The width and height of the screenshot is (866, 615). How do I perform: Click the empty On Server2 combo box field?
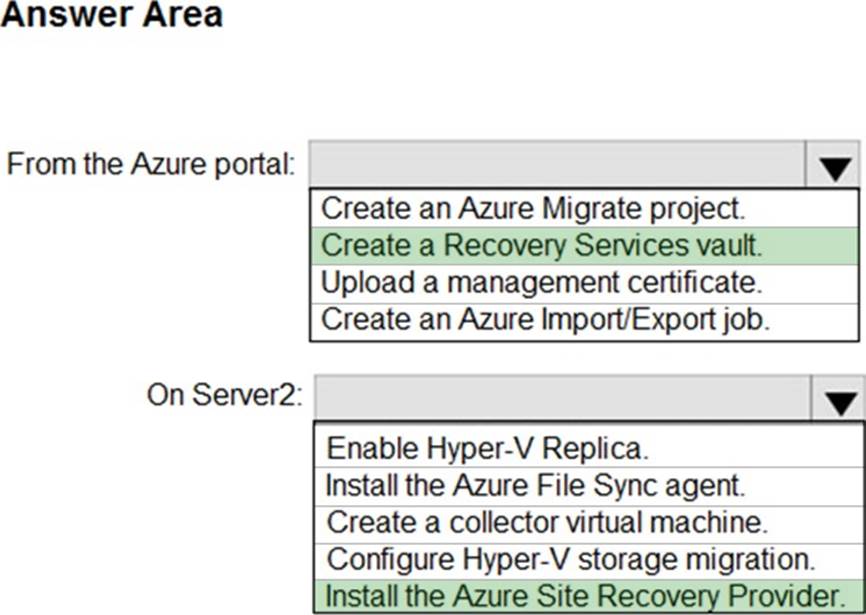click(563, 398)
